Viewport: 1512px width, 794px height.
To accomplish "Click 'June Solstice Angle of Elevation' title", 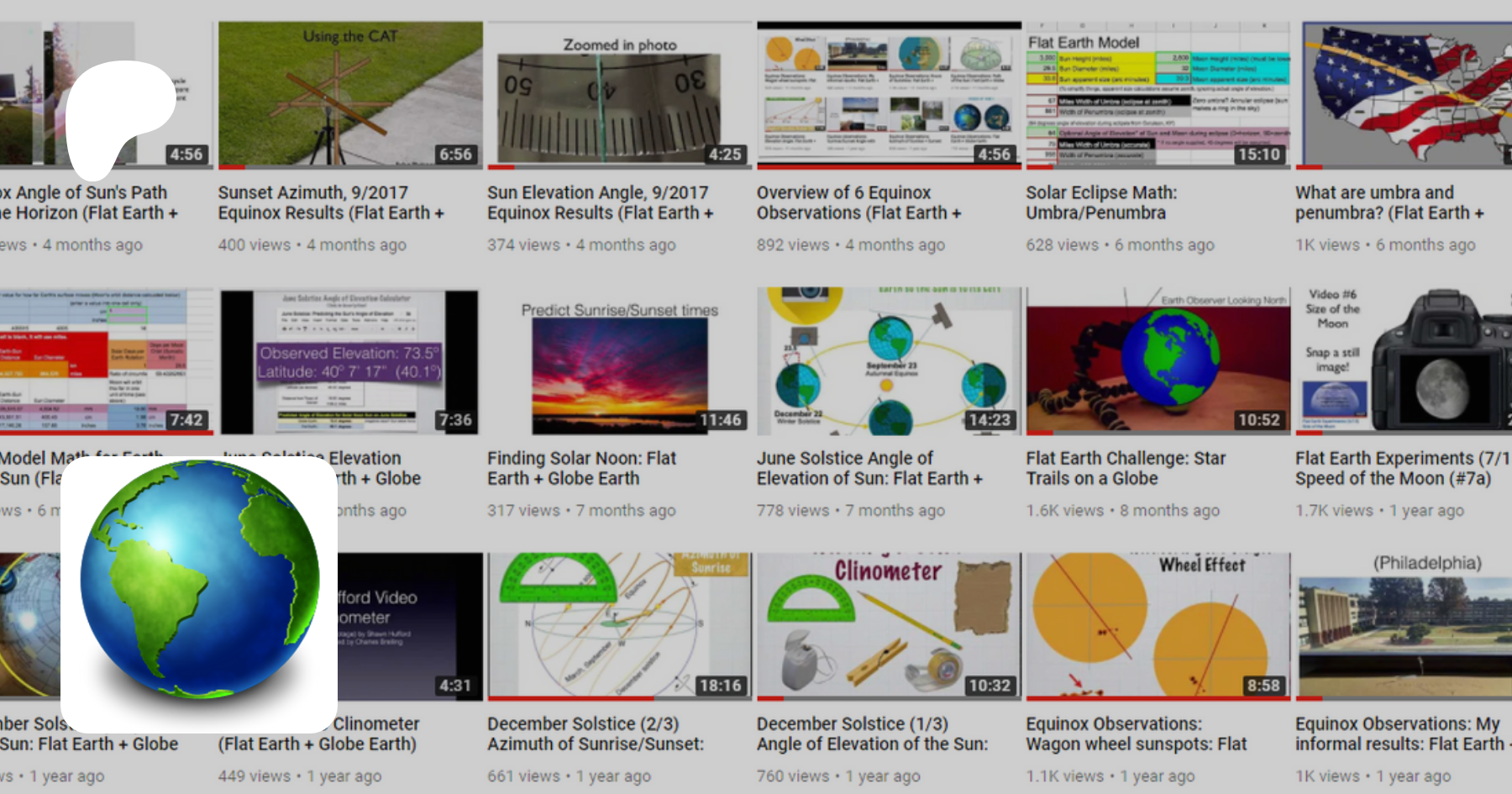I will click(x=869, y=468).
